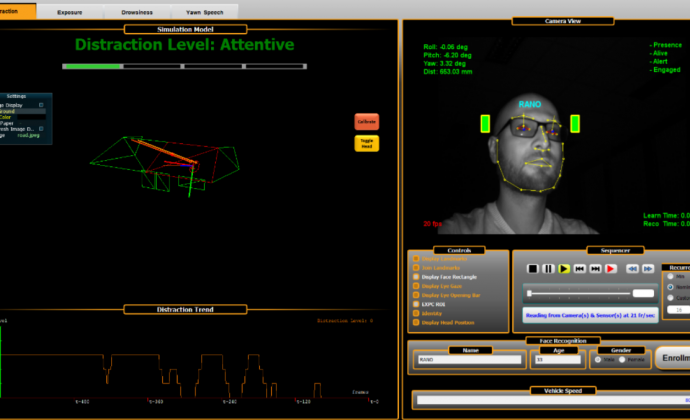Click the Reco Time readout
Image resolution: width=690 pixels, height=420 pixels.
click(666, 224)
